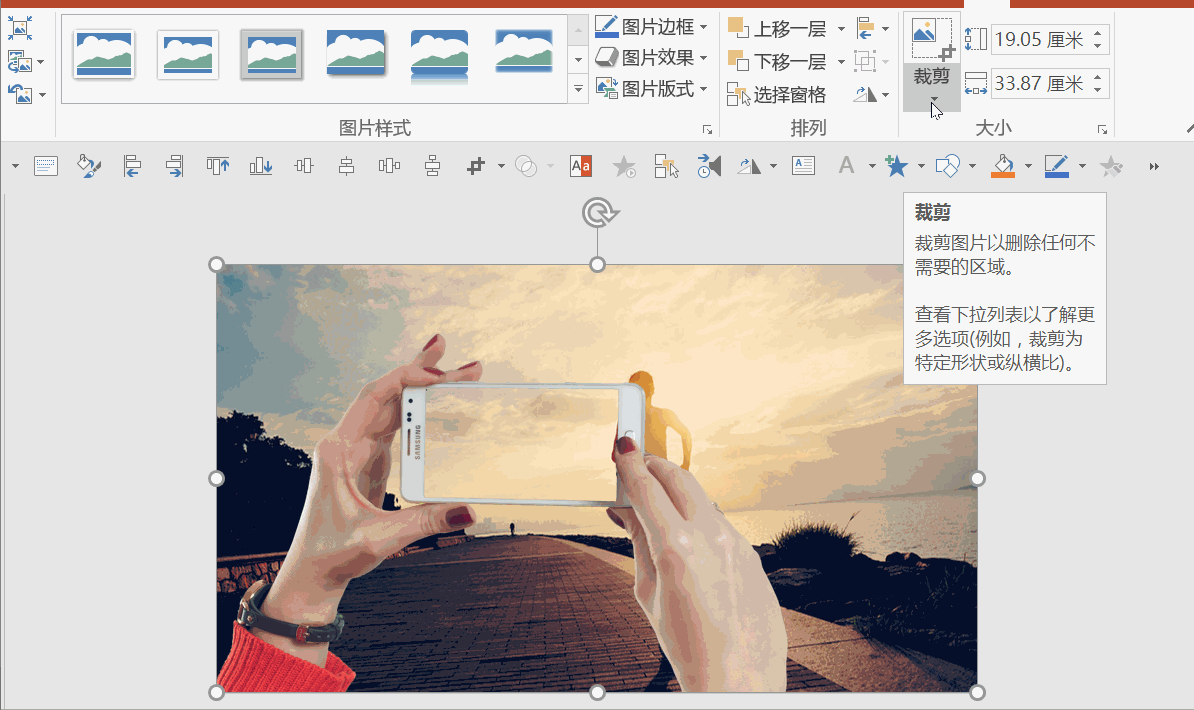Click 上移一层 bring forward button

click(x=777, y=29)
